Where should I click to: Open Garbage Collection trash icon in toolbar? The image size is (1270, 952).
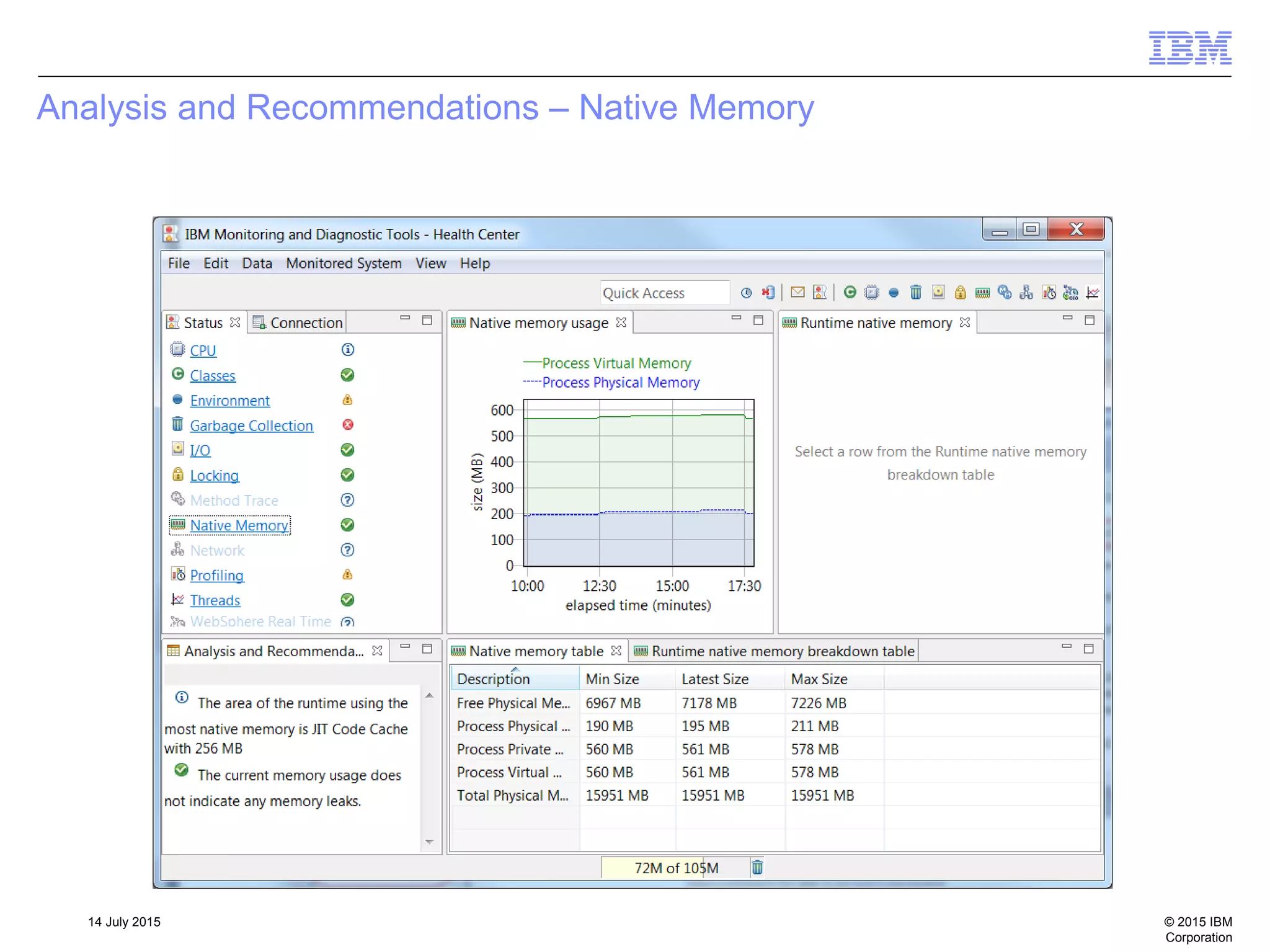(916, 292)
